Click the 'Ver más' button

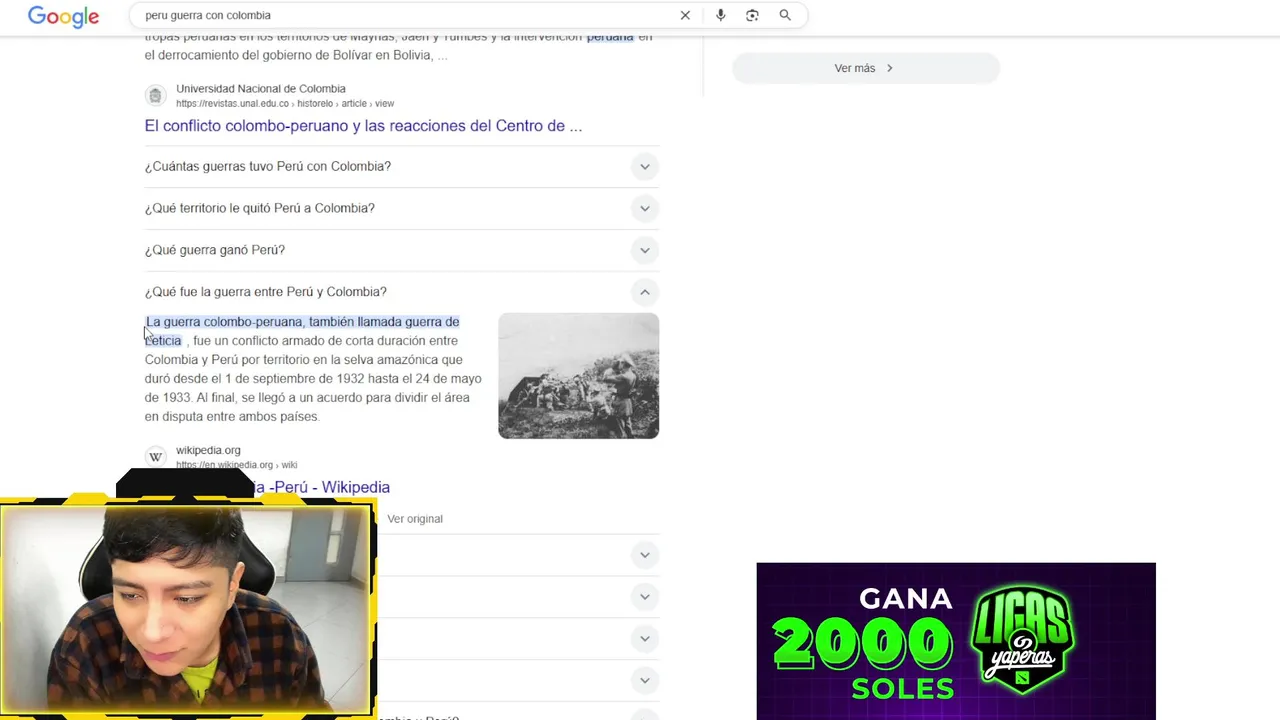click(x=865, y=68)
